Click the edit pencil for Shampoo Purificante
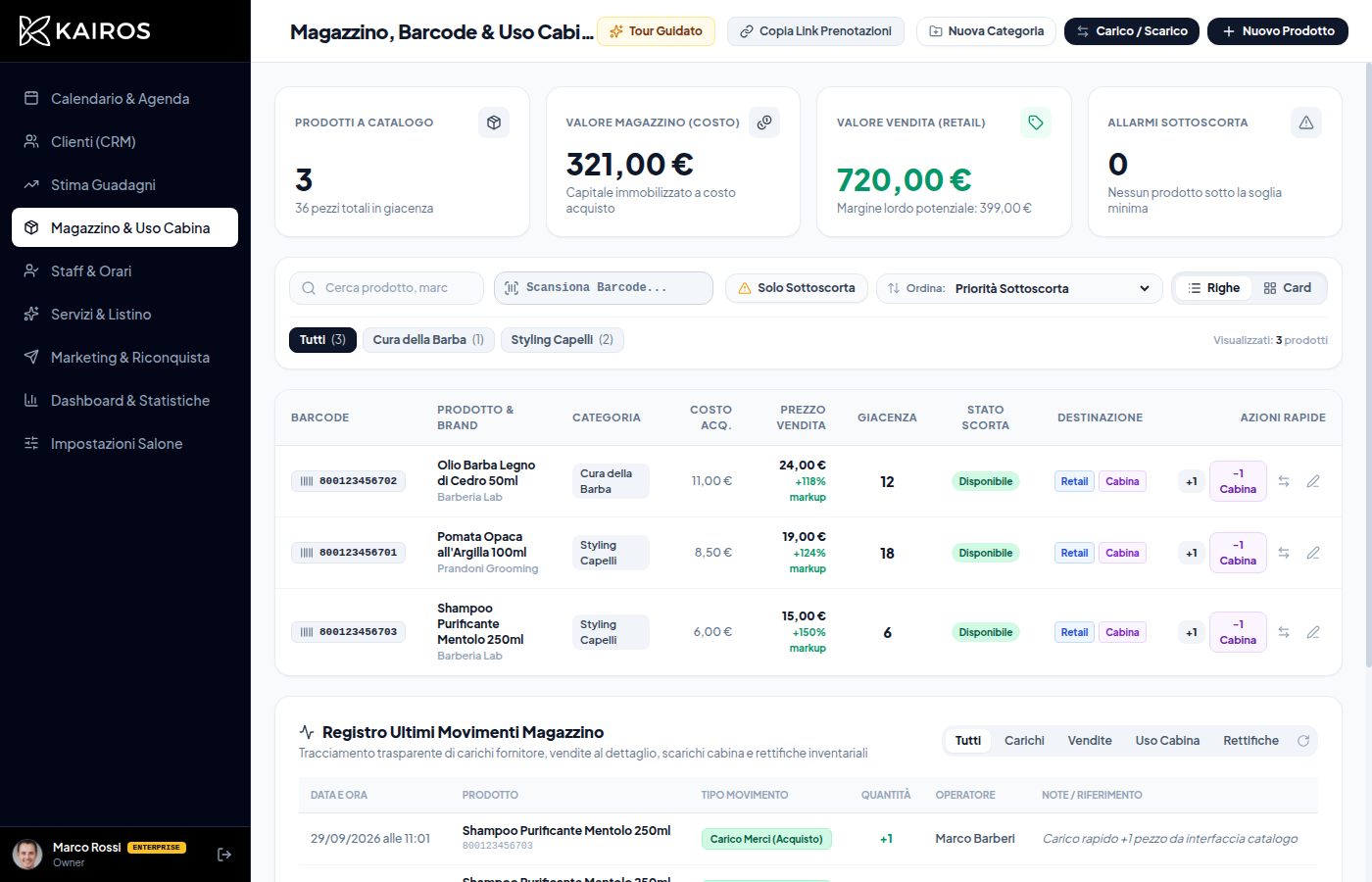The width and height of the screenshot is (1372, 882). (1313, 632)
